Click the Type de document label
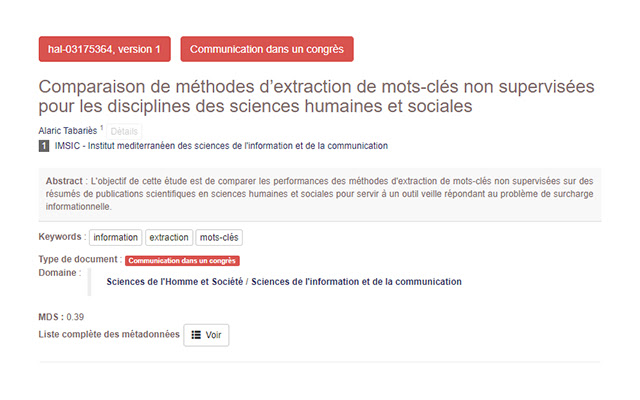This screenshot has height=400, width=640. (x=80, y=259)
